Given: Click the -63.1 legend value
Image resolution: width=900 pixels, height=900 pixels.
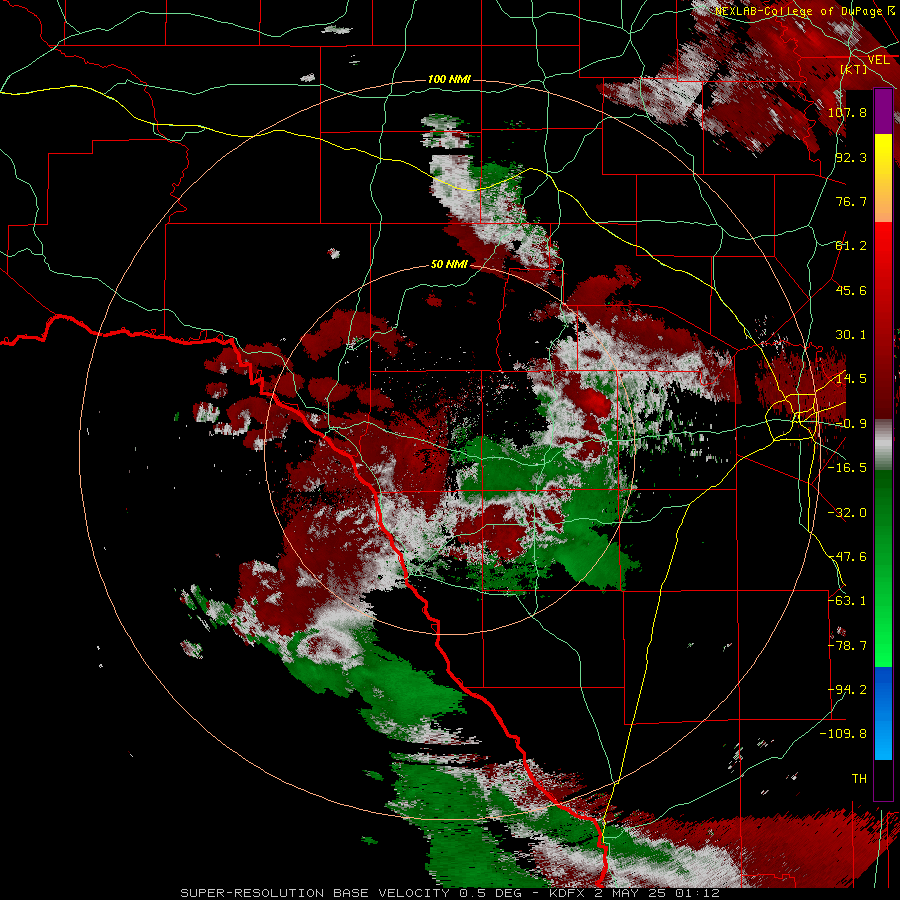Looking at the screenshot, I should pyautogui.click(x=847, y=600).
